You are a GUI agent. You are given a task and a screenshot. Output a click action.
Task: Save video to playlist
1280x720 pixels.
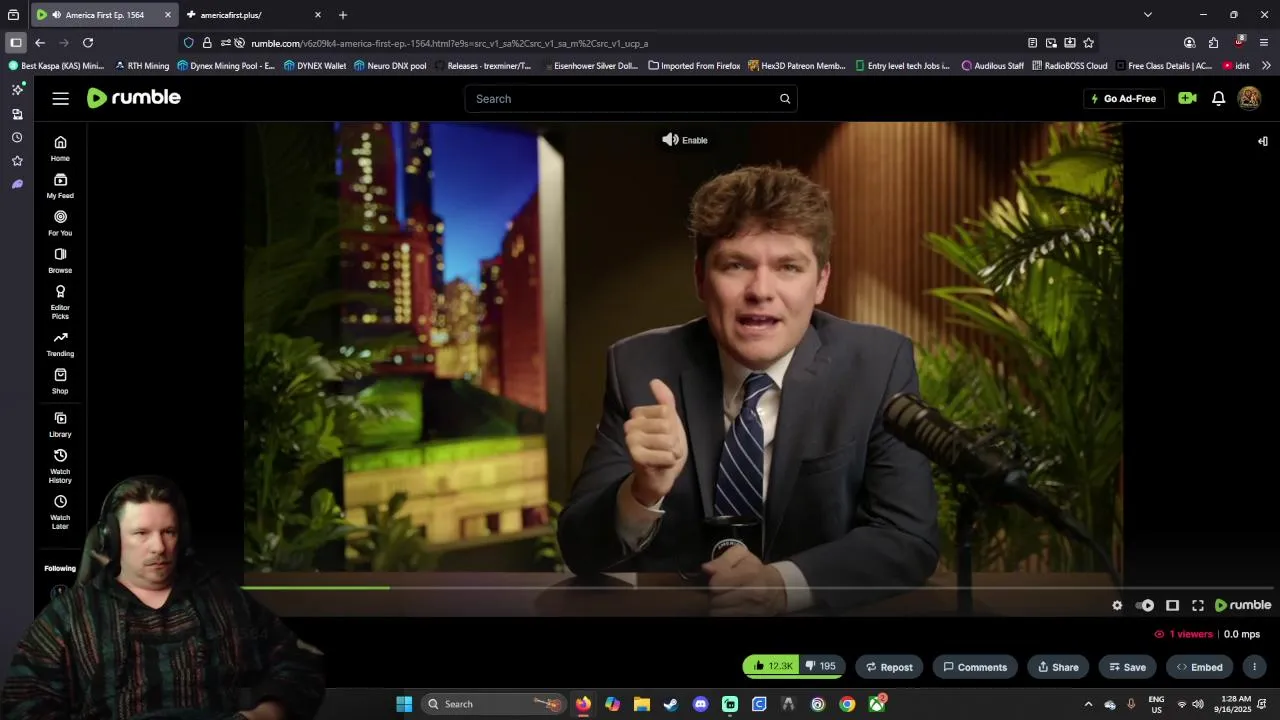coord(1127,667)
